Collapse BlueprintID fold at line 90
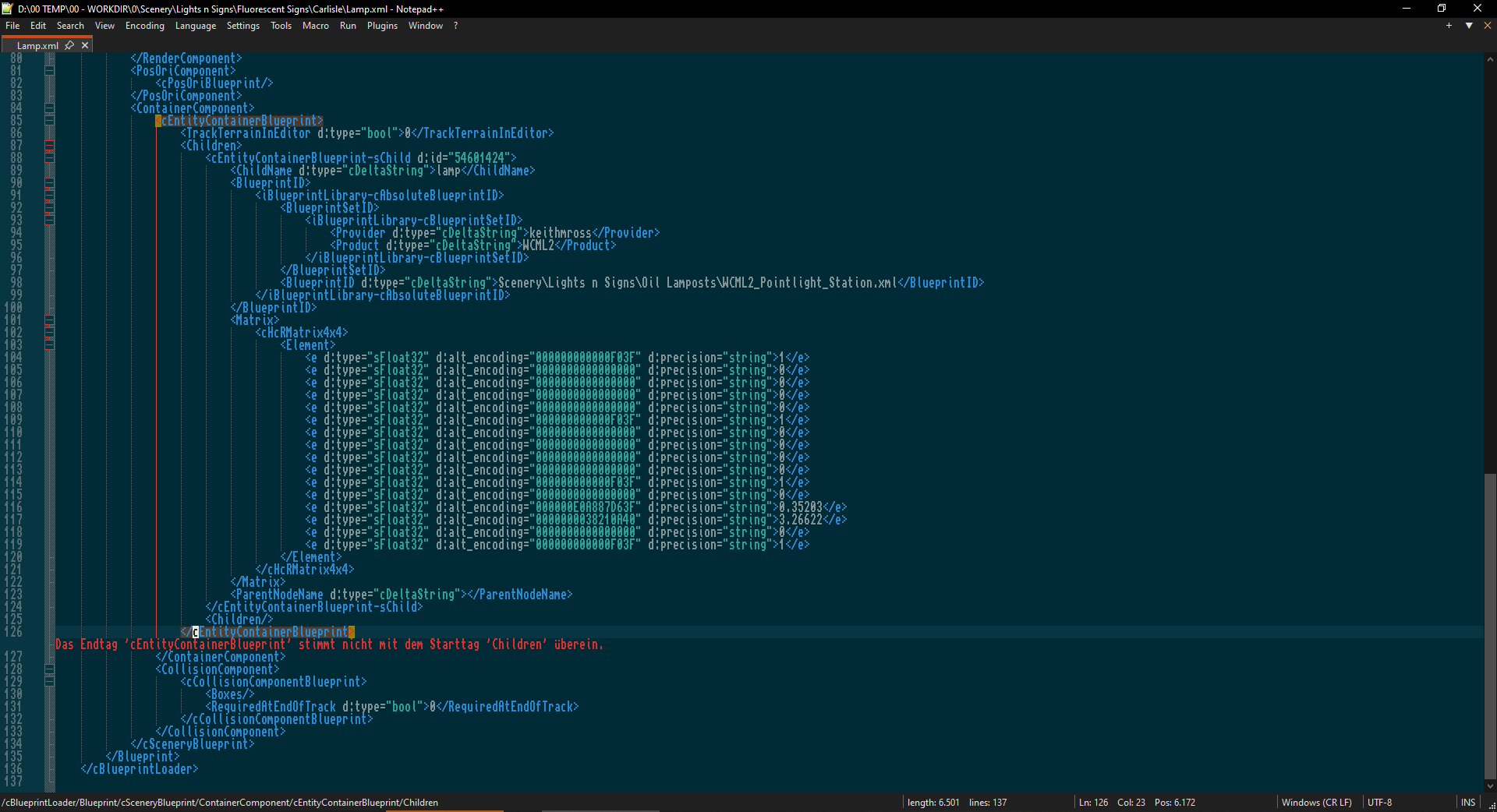 (x=50, y=183)
